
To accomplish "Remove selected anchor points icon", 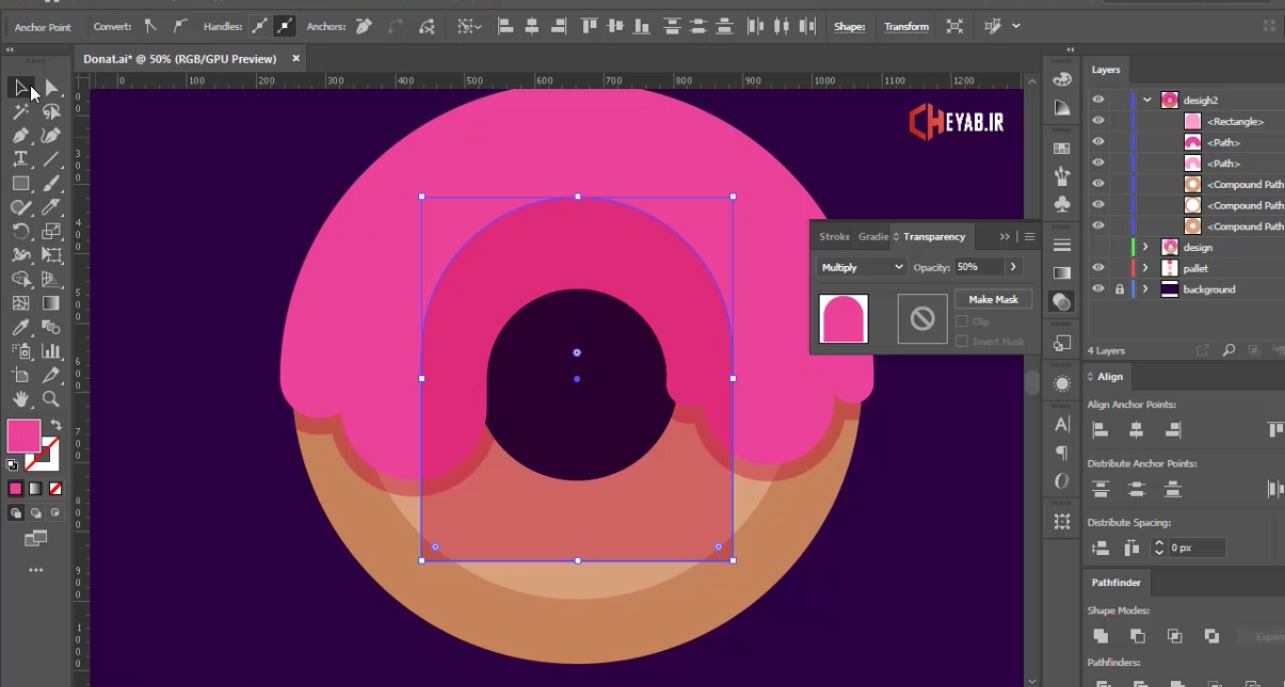I will [x=365, y=27].
